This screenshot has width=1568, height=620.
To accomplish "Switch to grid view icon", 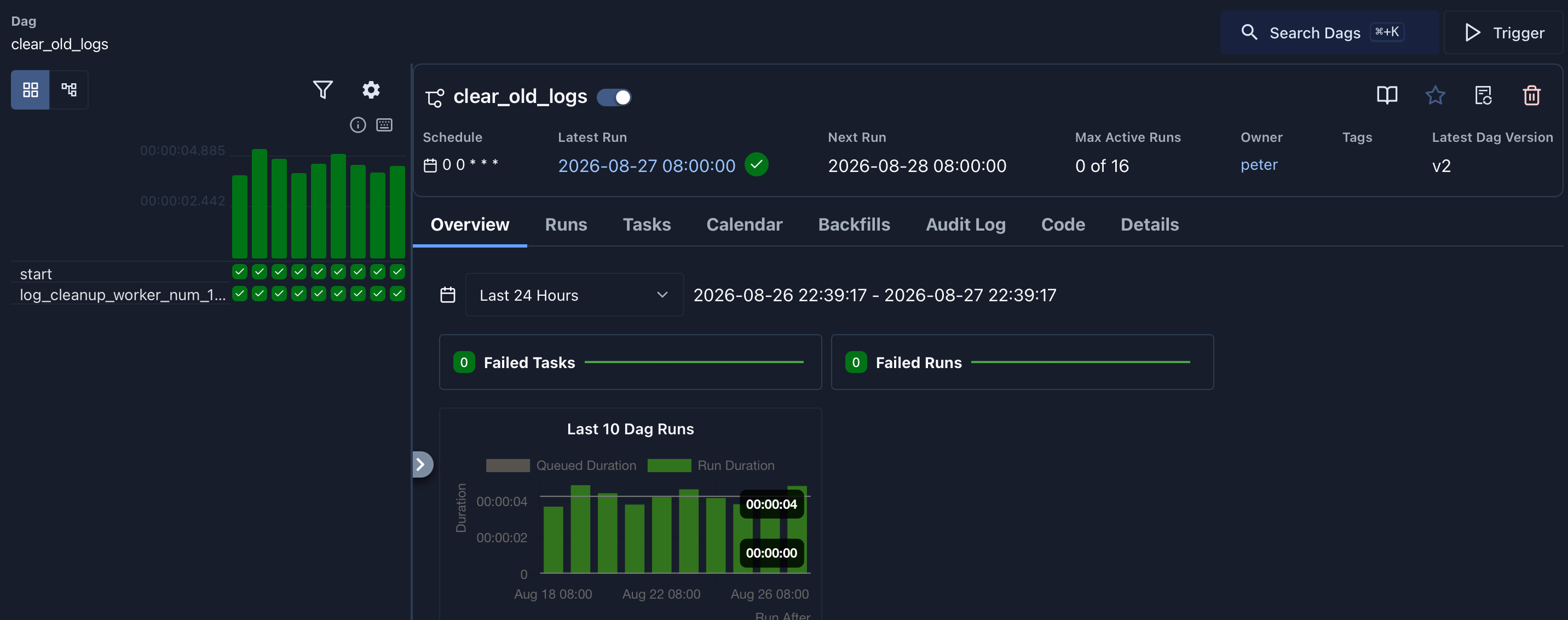I will (31, 90).
